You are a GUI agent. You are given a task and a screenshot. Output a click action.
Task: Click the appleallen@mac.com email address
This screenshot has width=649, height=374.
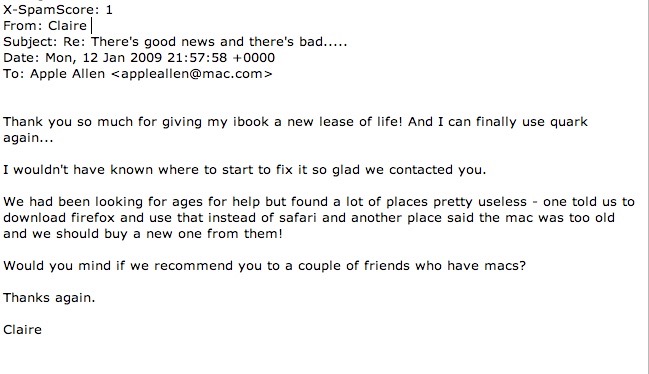192,74
